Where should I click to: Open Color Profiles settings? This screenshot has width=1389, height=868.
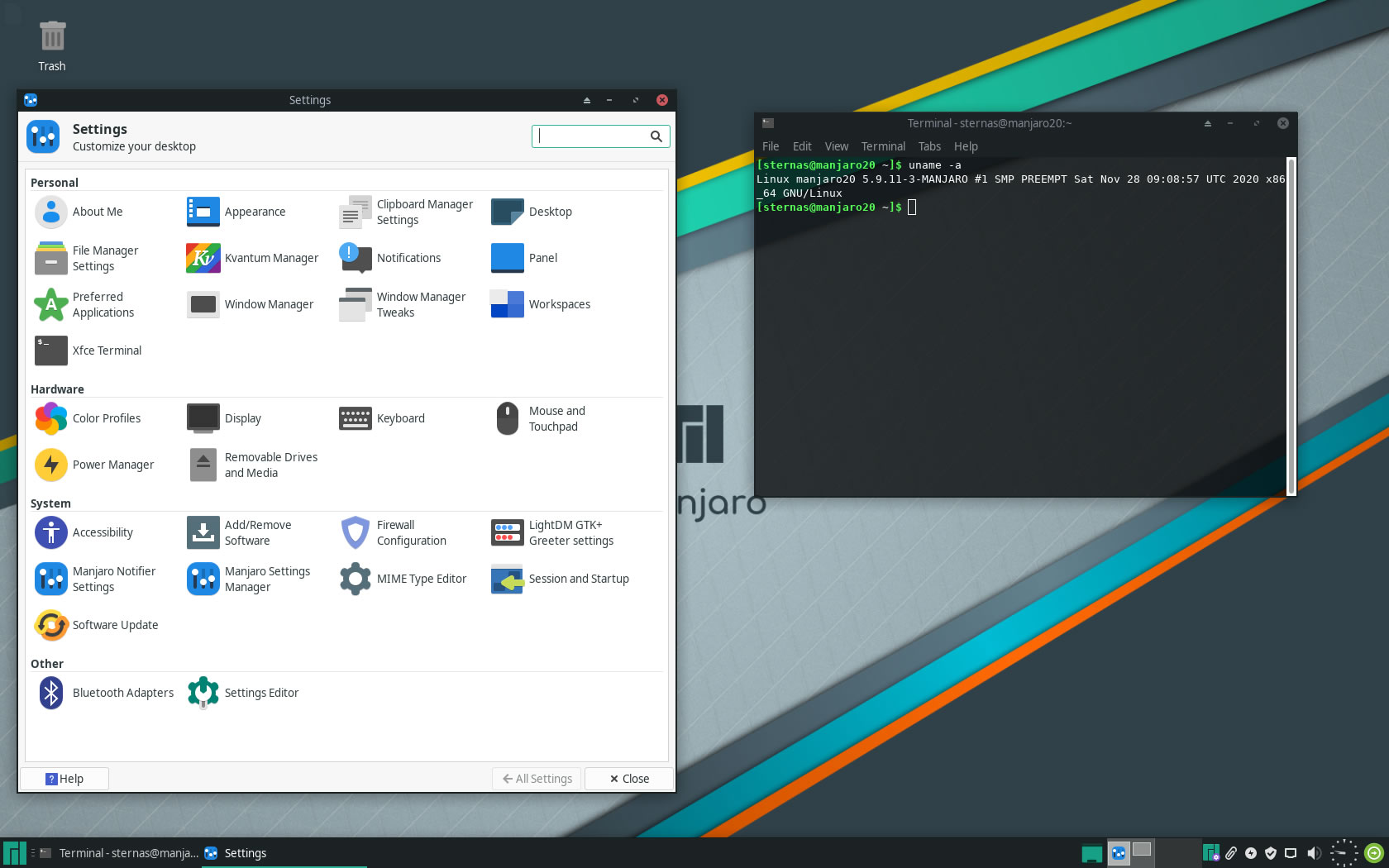click(x=88, y=418)
